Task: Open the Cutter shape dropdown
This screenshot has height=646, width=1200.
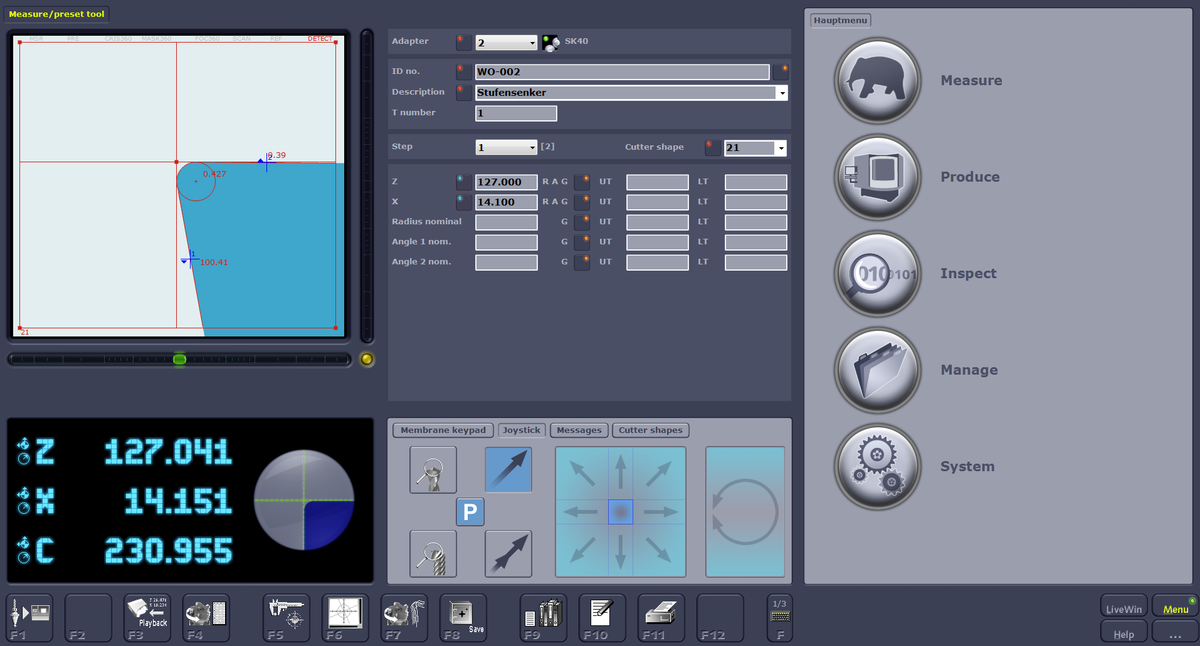Action: point(781,148)
